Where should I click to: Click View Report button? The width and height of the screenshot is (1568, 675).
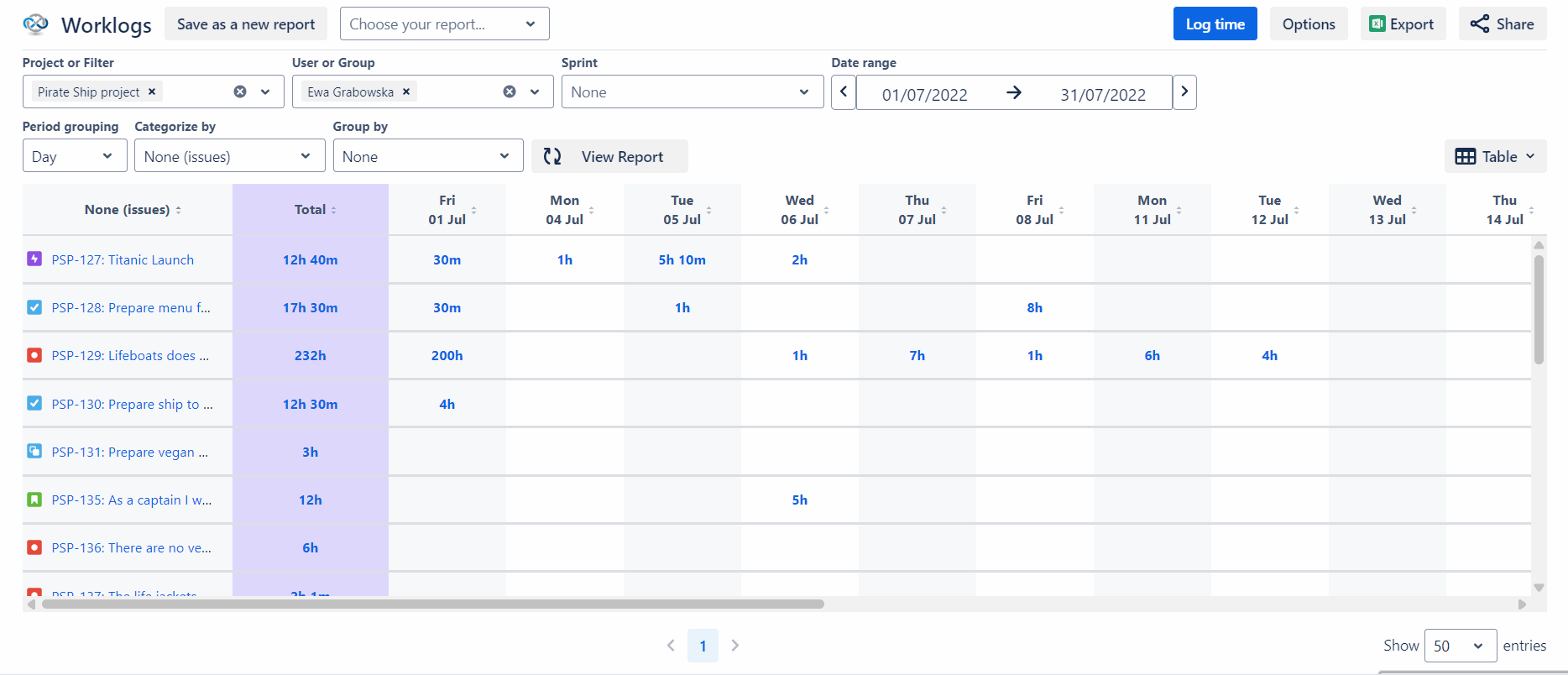point(609,156)
